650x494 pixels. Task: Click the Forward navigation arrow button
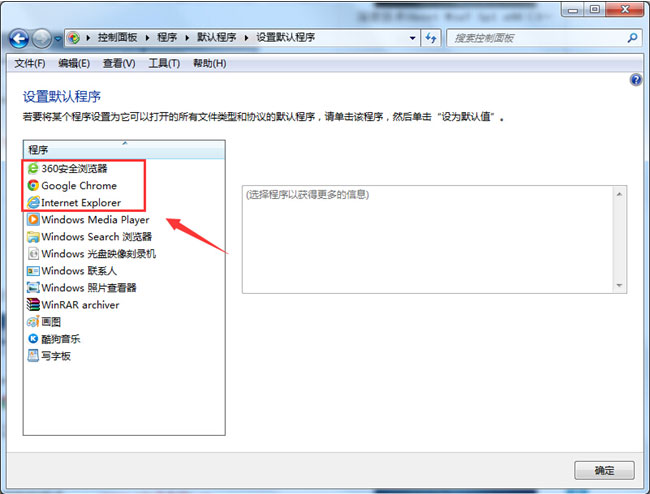tap(41, 39)
